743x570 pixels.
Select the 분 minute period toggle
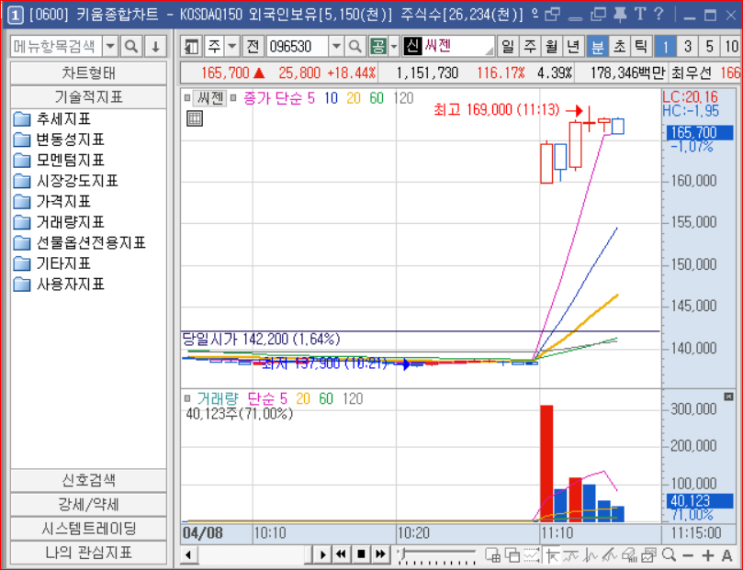click(x=598, y=46)
